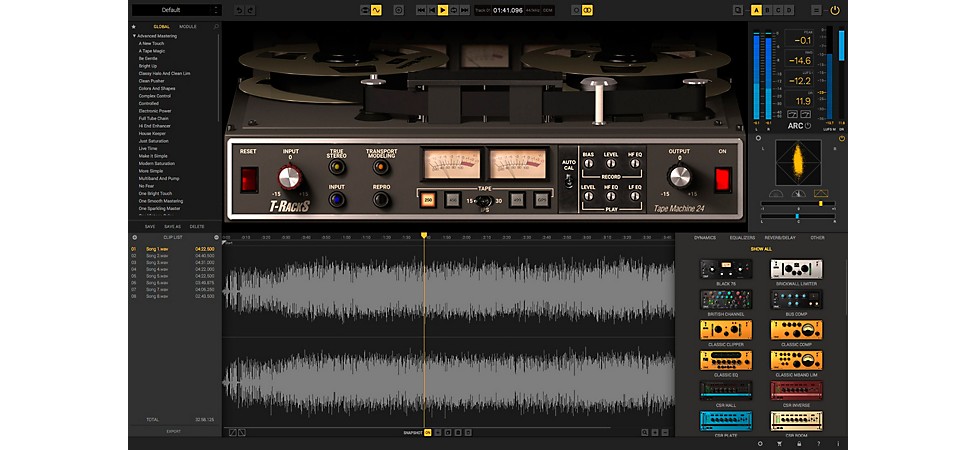
Task: Click the yellow stereo link icon
Action: click(587, 10)
